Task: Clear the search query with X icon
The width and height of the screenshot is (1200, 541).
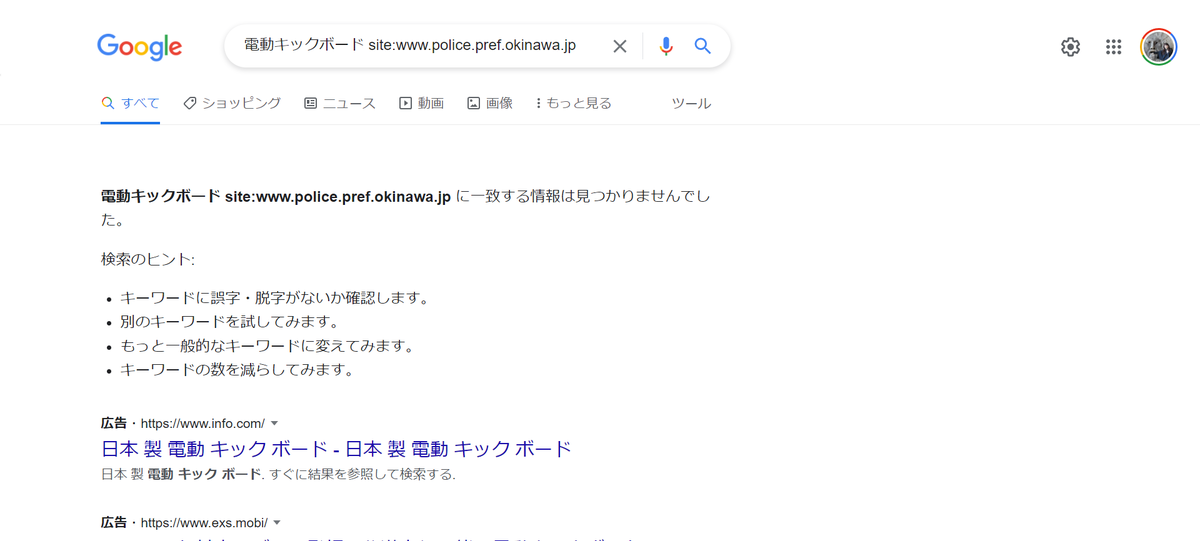Action: [620, 46]
